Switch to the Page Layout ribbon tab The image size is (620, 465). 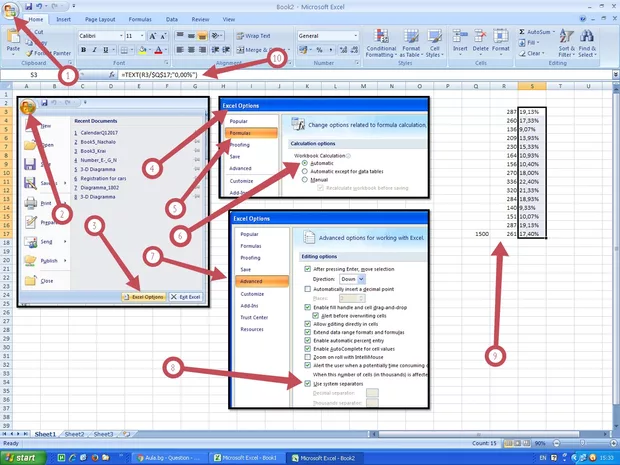pyautogui.click(x=100, y=19)
